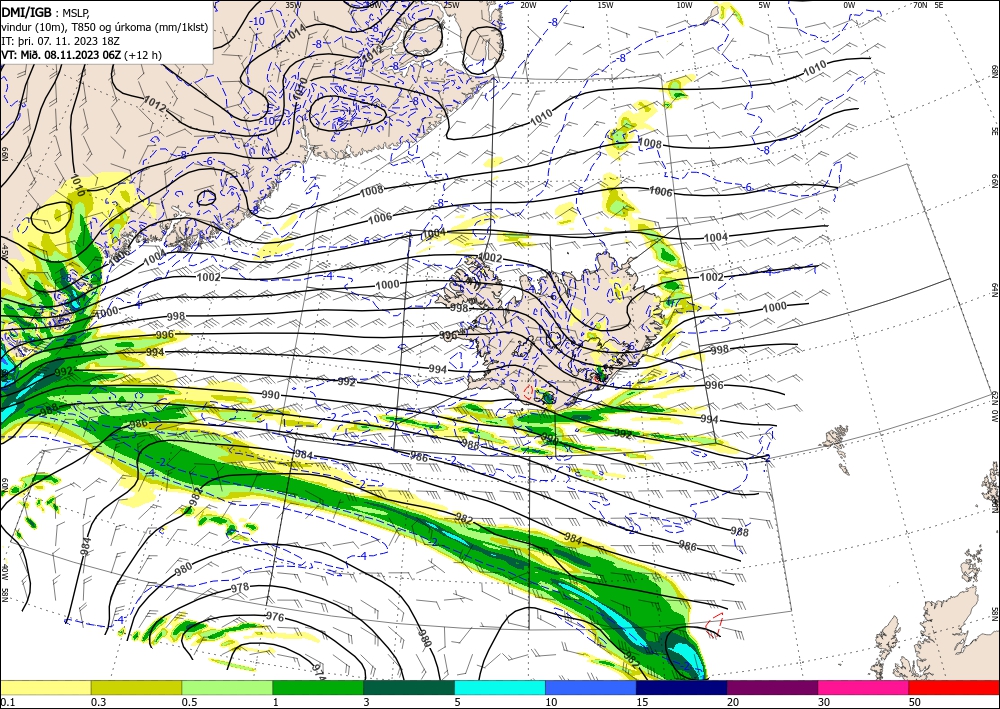Click the '70N' label at top right

[920, 5]
